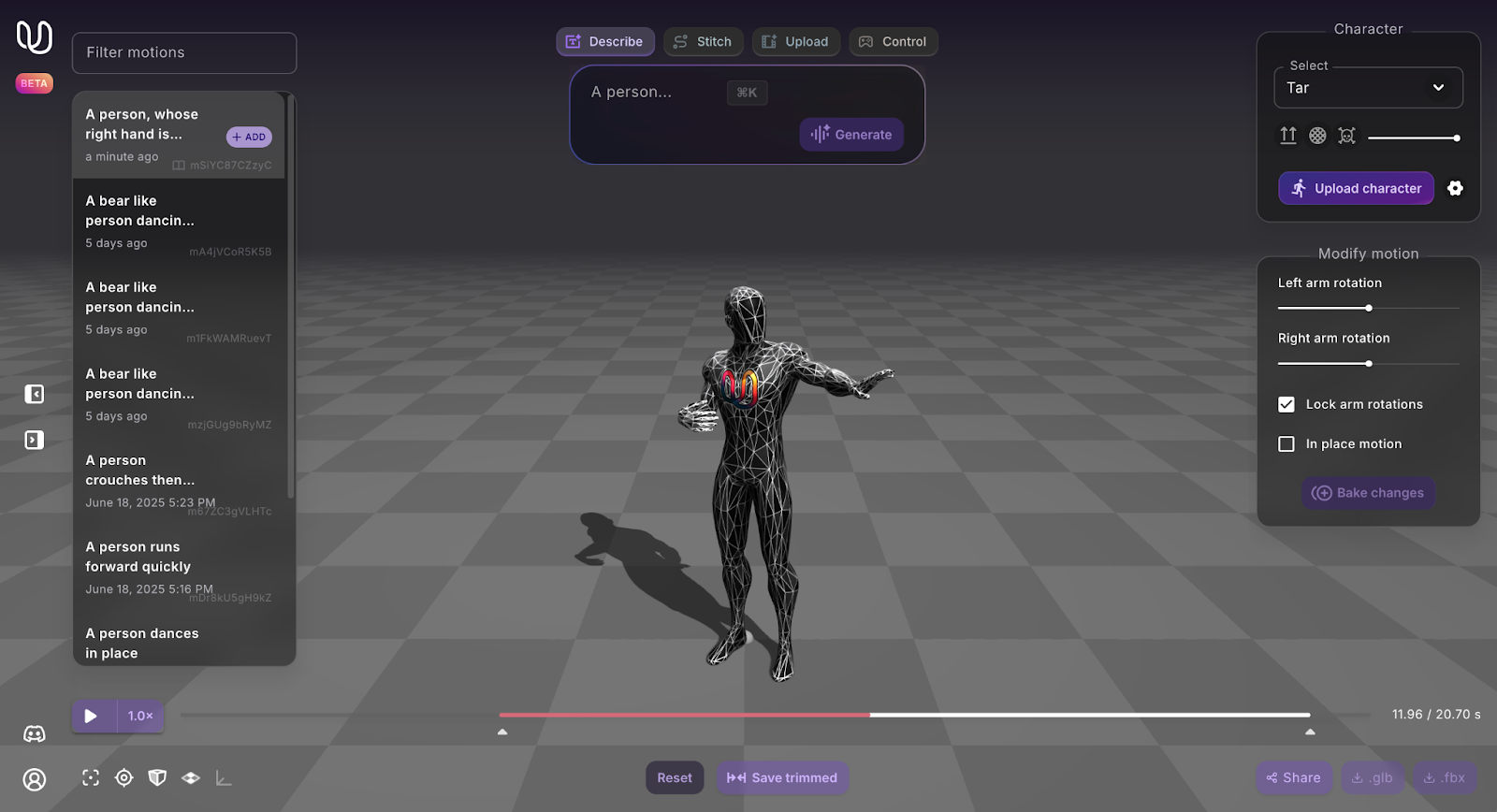
Task: Download the motion as .fbx
Action: pos(1445,777)
